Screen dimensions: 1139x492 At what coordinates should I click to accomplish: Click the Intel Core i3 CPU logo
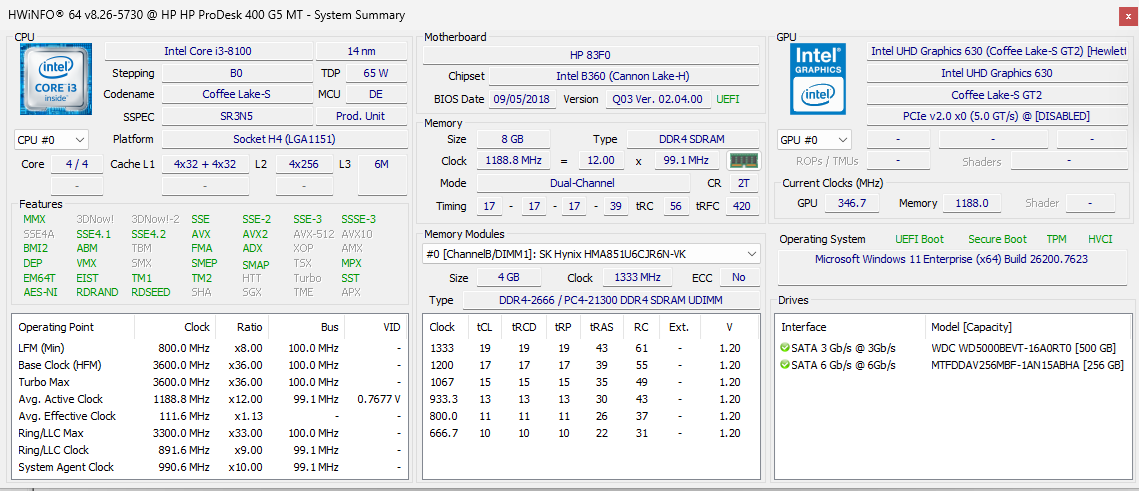pyautogui.click(x=56, y=79)
